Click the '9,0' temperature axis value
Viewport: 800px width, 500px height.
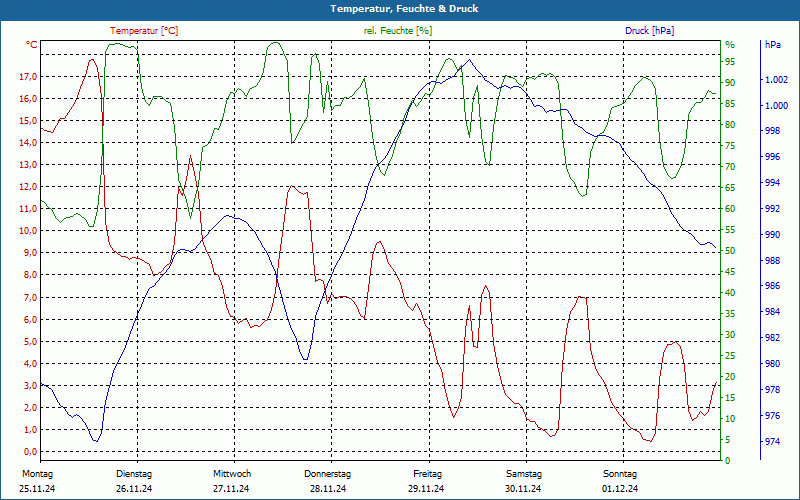coord(30,253)
